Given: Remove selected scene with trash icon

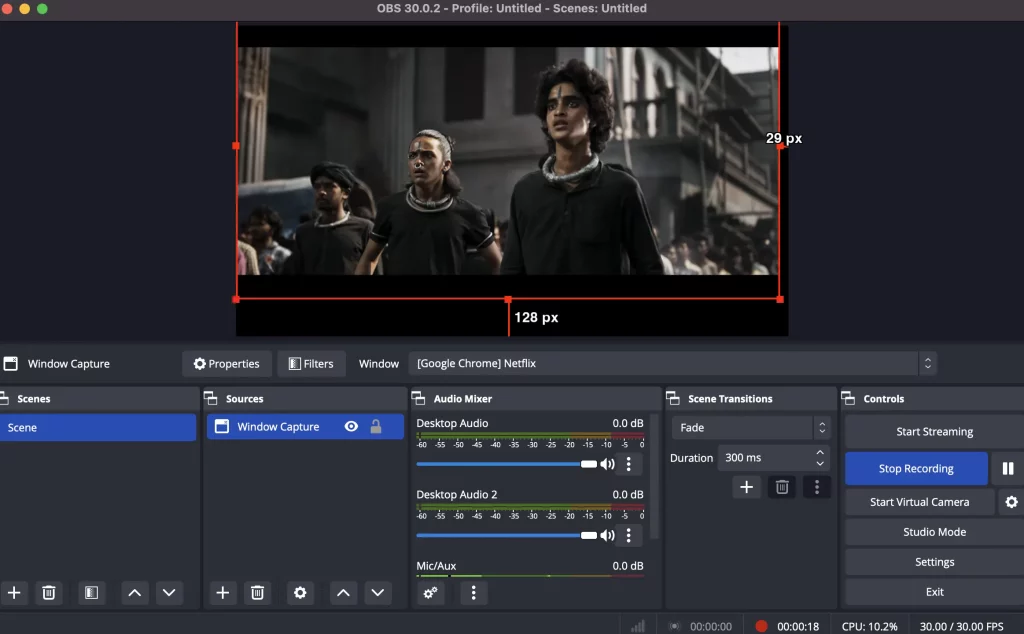Looking at the screenshot, I should [x=48, y=593].
